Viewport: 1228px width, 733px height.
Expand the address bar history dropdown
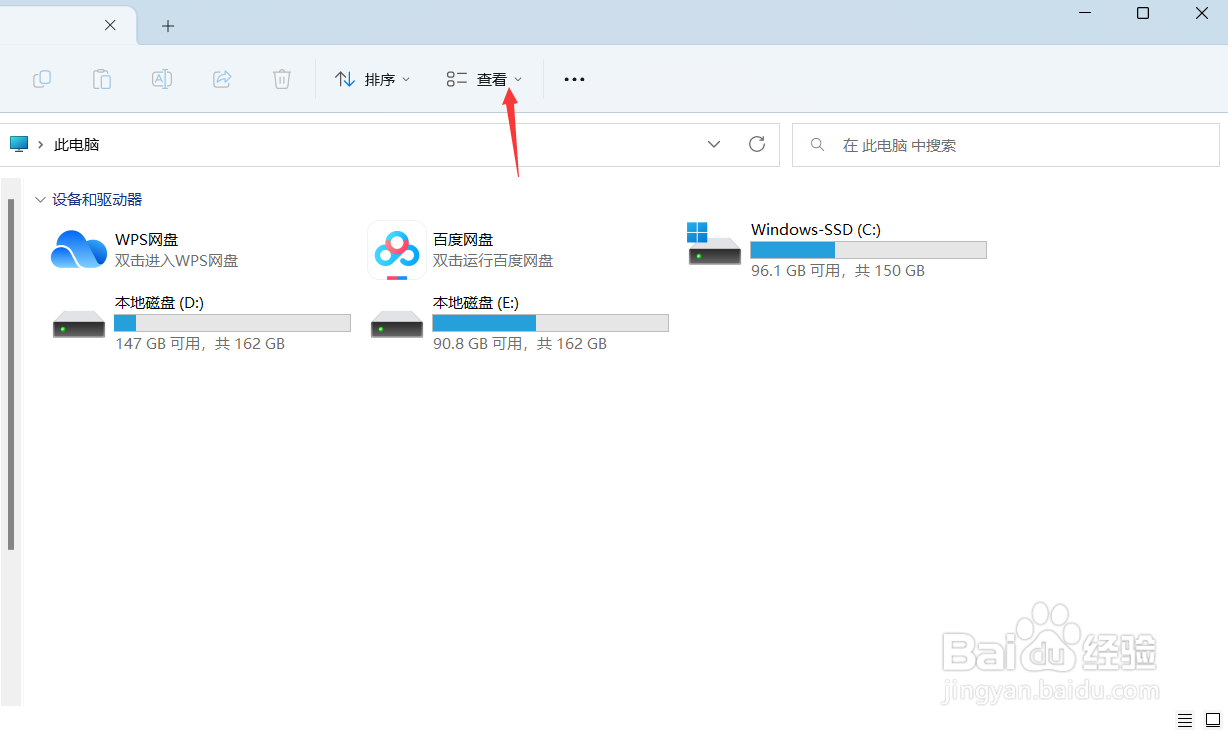tap(714, 144)
